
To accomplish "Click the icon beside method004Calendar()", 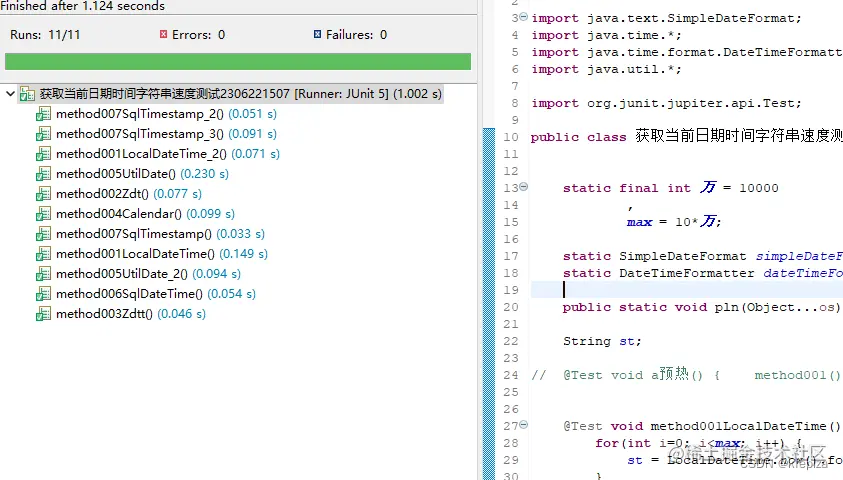I will 44,214.
